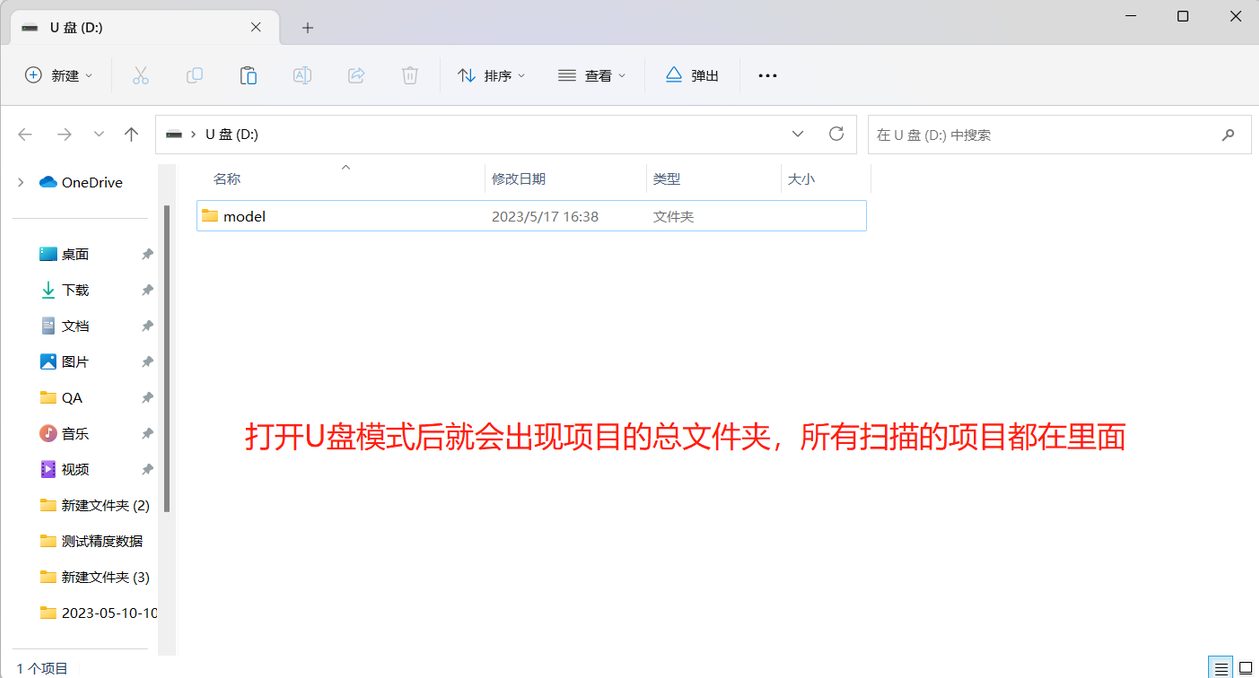Screen dimensions: 1259x678
Task: Sort by 类型 column header
Action: point(666,179)
